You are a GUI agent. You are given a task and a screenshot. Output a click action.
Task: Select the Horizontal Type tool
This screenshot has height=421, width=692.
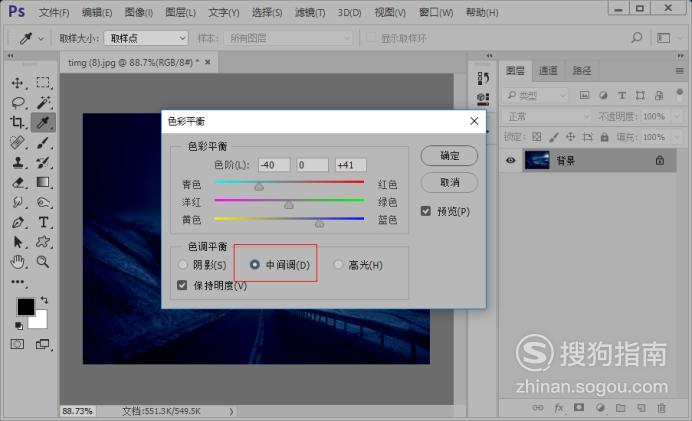43,222
